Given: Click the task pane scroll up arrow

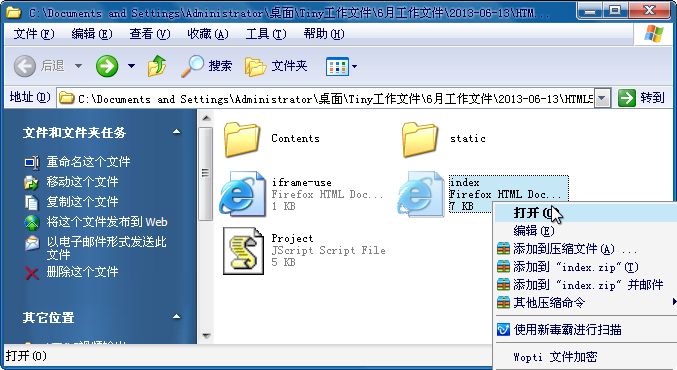Looking at the screenshot, I should pyautogui.click(x=206, y=118).
